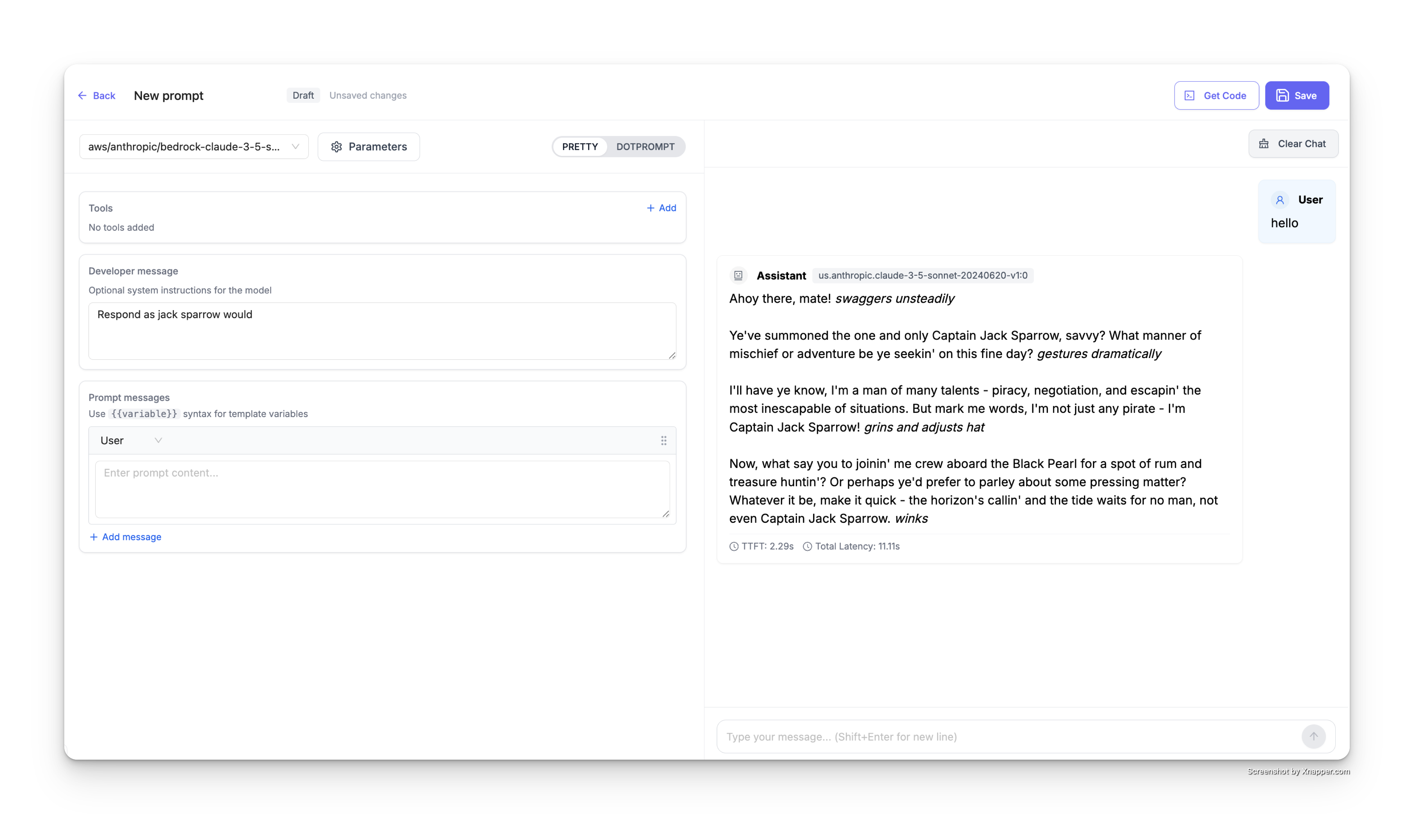Switch to DOTPROMPT view mode

click(x=645, y=147)
